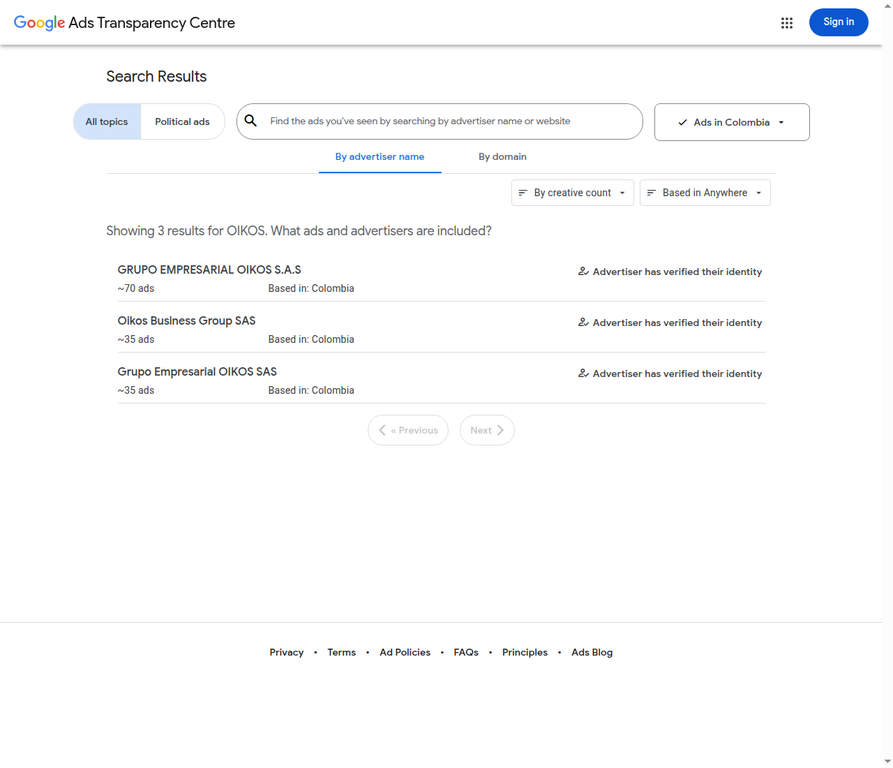
Task: Open the Ads Blog footer link
Action: point(592,652)
